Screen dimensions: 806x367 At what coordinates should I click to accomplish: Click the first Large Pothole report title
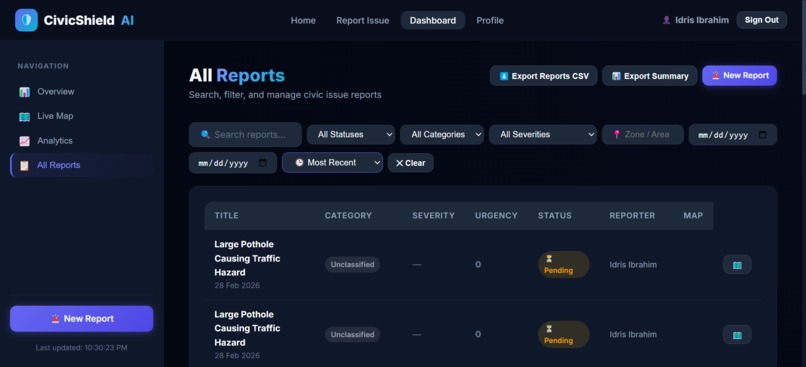(x=247, y=258)
